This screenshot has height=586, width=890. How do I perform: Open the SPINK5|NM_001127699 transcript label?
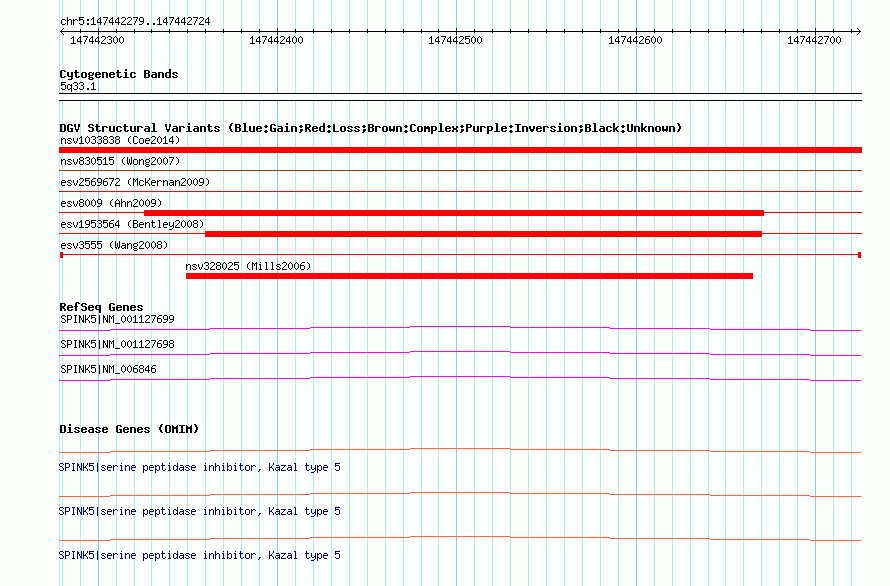(117, 319)
